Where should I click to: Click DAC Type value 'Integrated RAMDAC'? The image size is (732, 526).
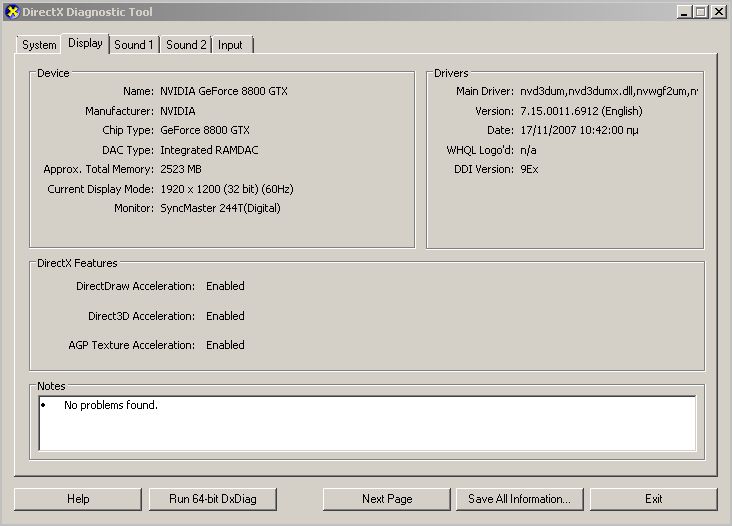[x=209, y=150]
